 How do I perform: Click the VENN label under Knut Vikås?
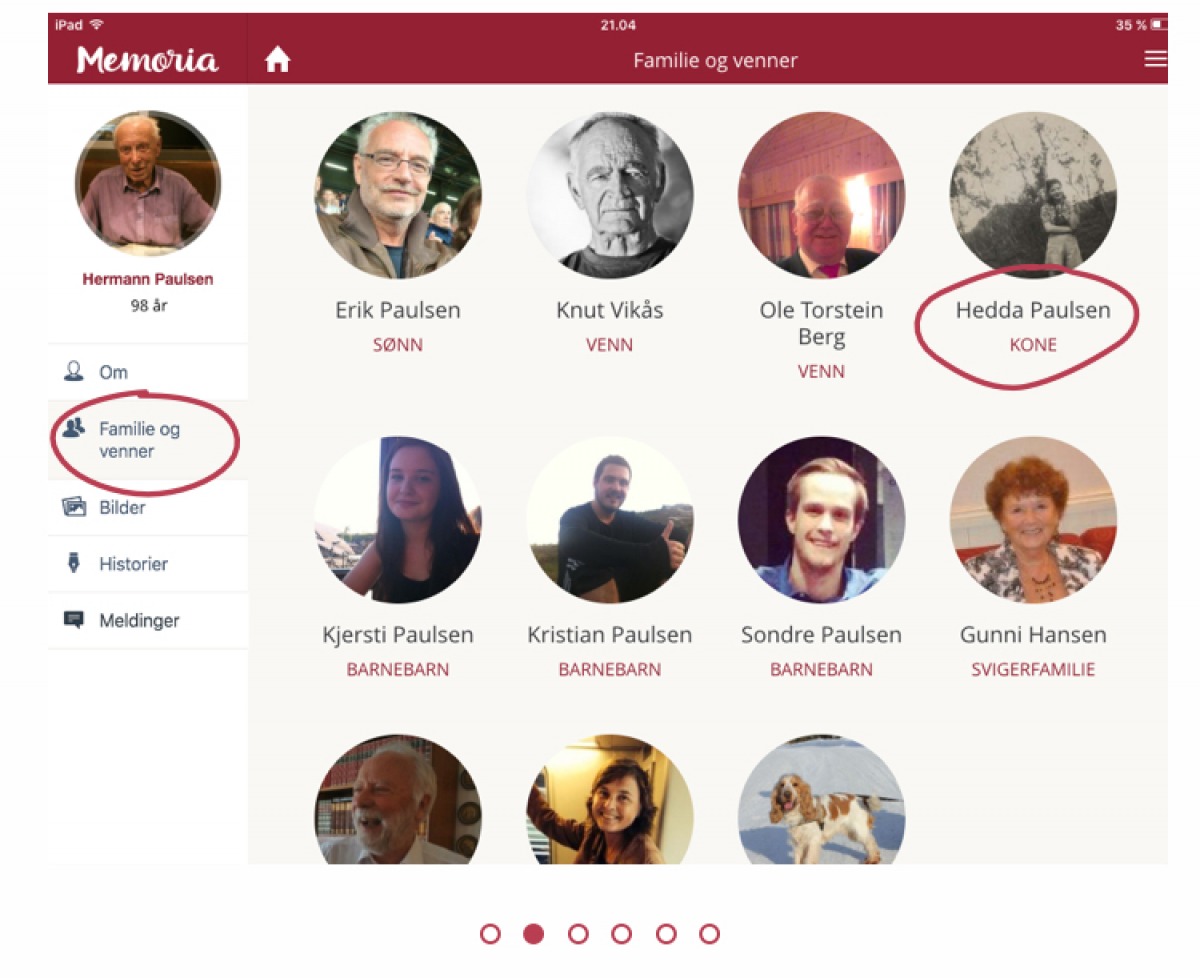coord(610,345)
